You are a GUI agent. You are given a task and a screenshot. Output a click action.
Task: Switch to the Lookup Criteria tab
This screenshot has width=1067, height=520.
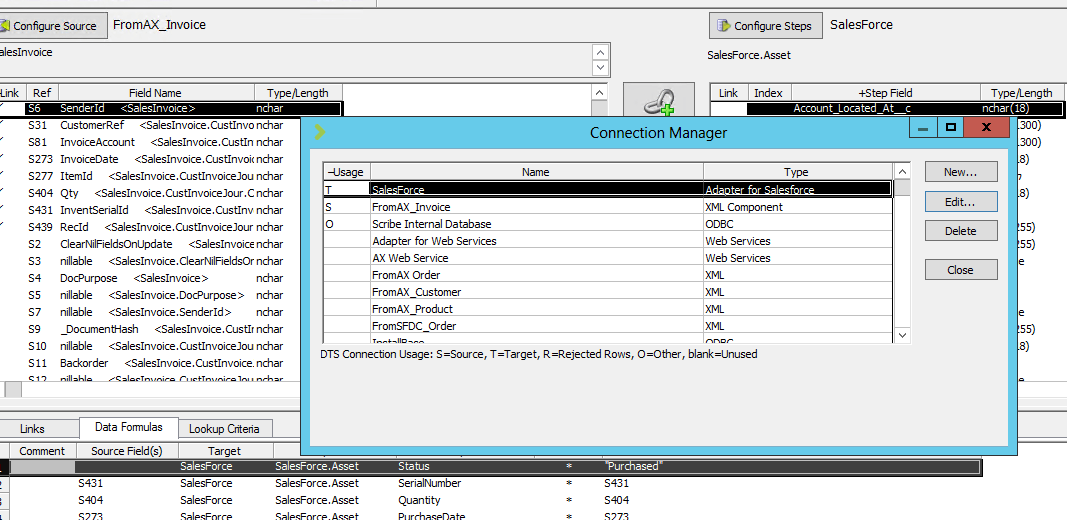(224, 429)
